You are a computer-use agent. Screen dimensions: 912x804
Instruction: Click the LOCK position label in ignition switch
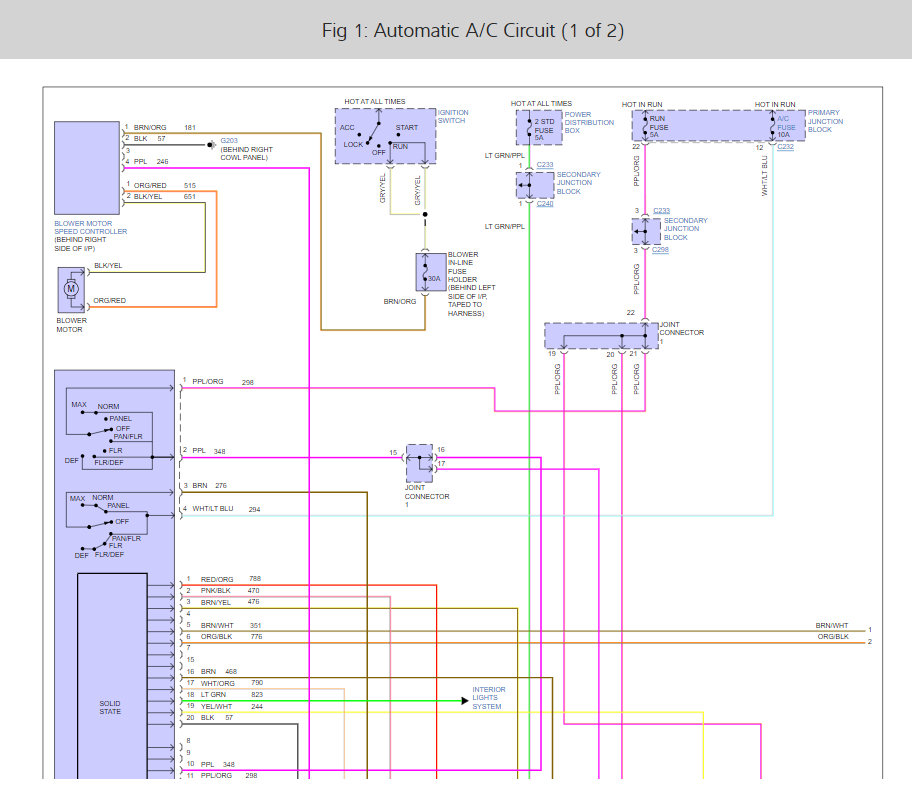coord(353,144)
